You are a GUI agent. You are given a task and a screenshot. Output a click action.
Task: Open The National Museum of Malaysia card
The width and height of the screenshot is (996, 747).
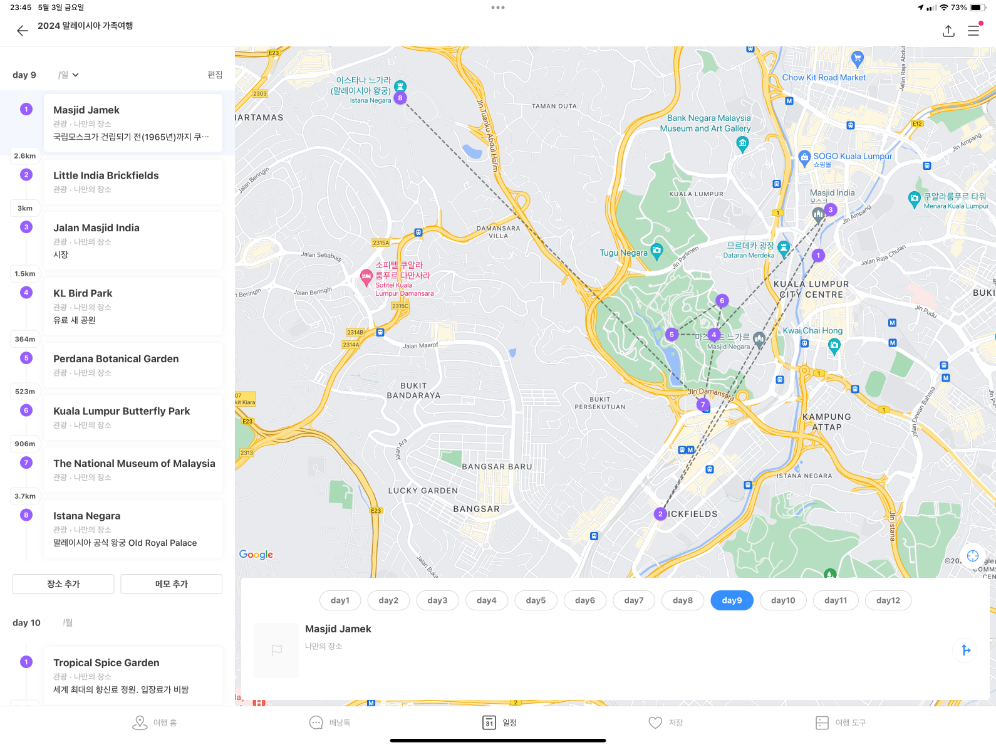133,470
